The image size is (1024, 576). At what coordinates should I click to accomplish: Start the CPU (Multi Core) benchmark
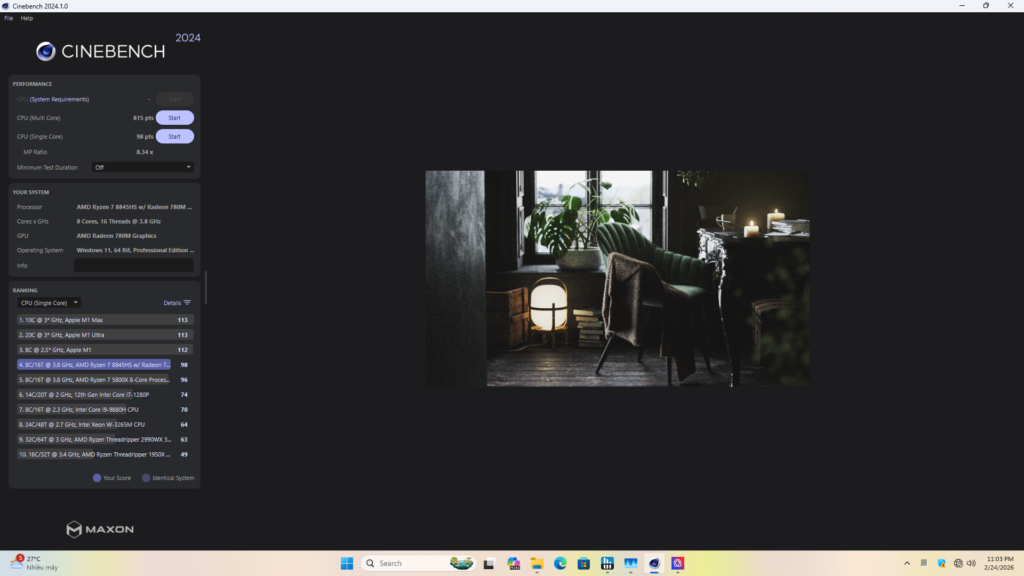[x=174, y=118]
